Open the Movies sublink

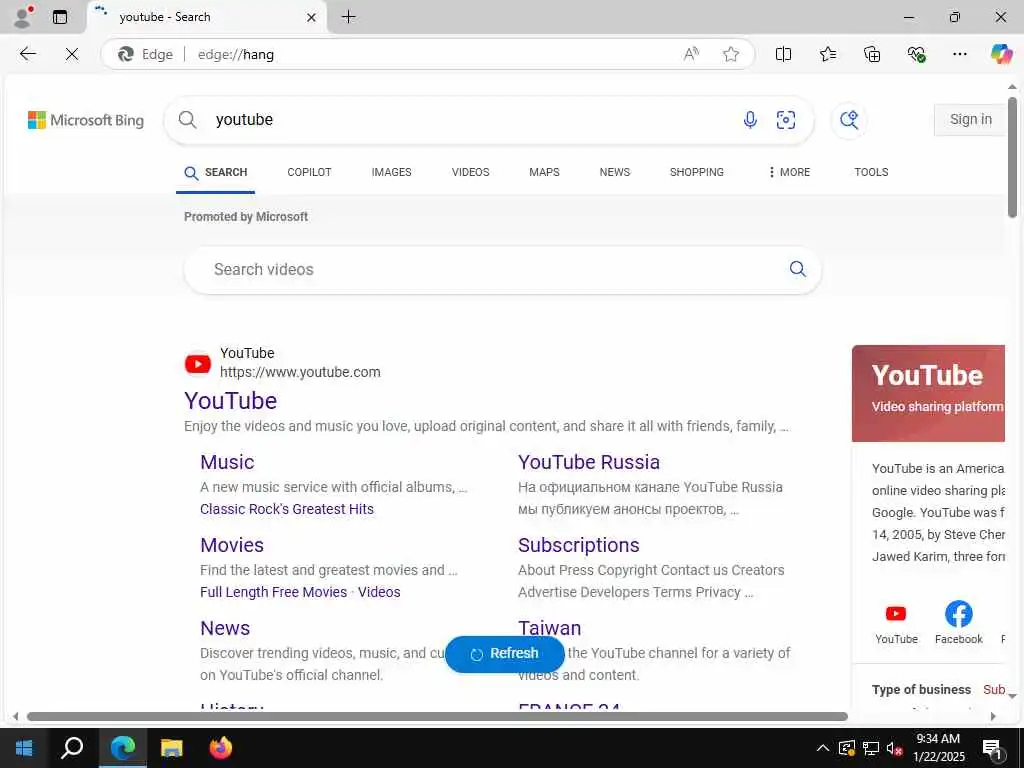[232, 545]
